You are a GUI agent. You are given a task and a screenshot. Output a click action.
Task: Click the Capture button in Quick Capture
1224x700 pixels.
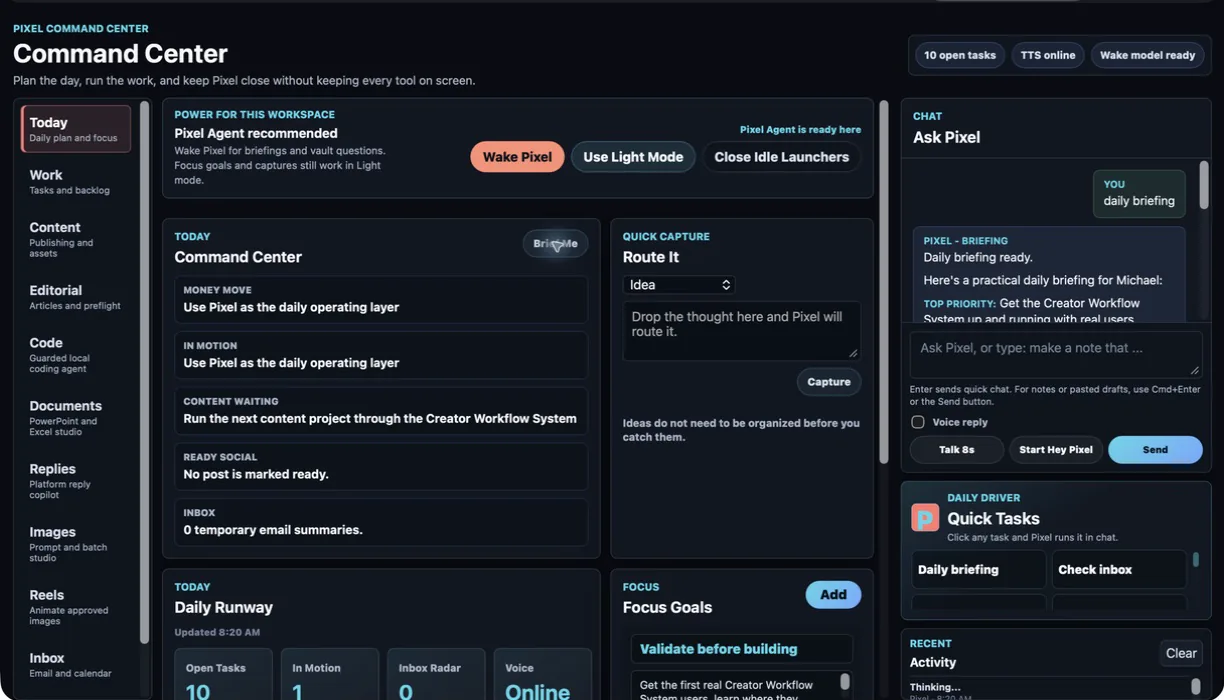click(x=829, y=382)
